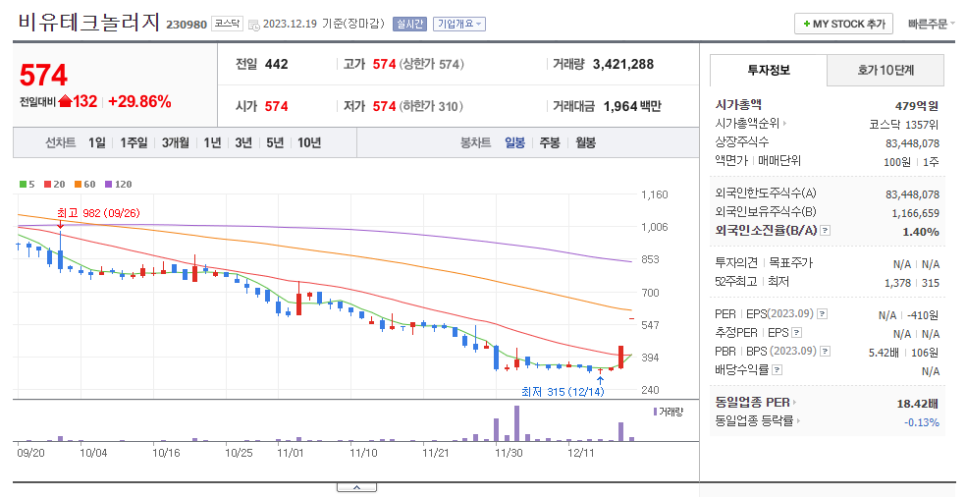Screen dimensions: 966x497
Task: Click the 5-day moving average green swatch
Action: tap(23, 184)
